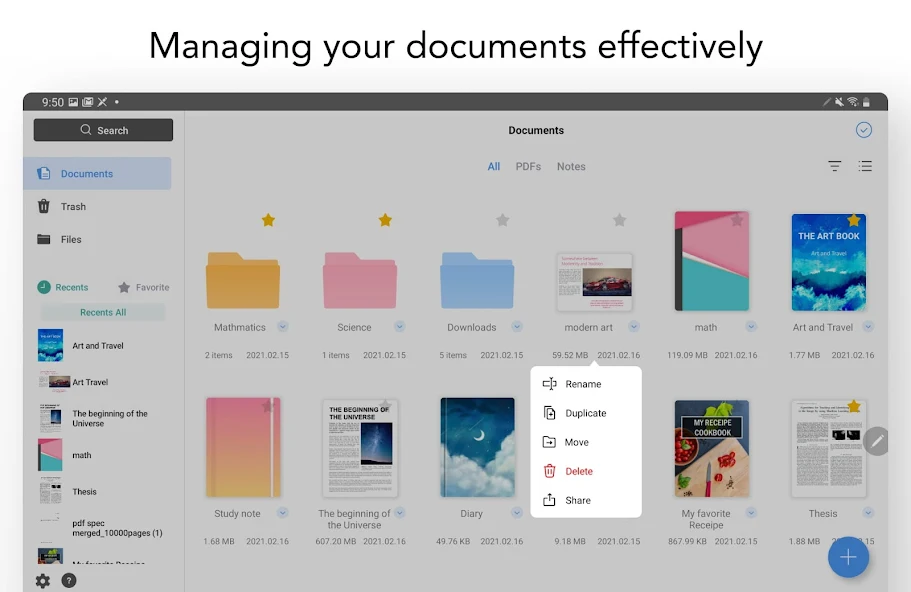Open the Downloads blue folder
911x592 pixels.
477,280
